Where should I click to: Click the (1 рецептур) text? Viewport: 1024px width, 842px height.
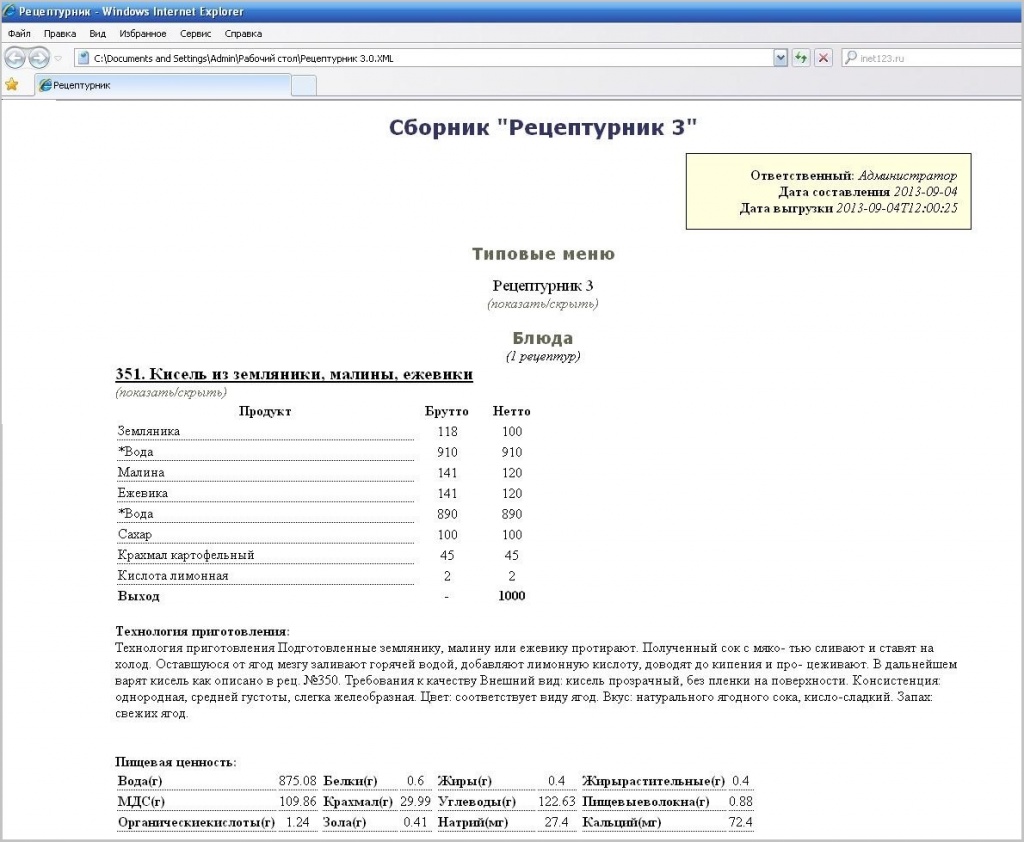543,357
